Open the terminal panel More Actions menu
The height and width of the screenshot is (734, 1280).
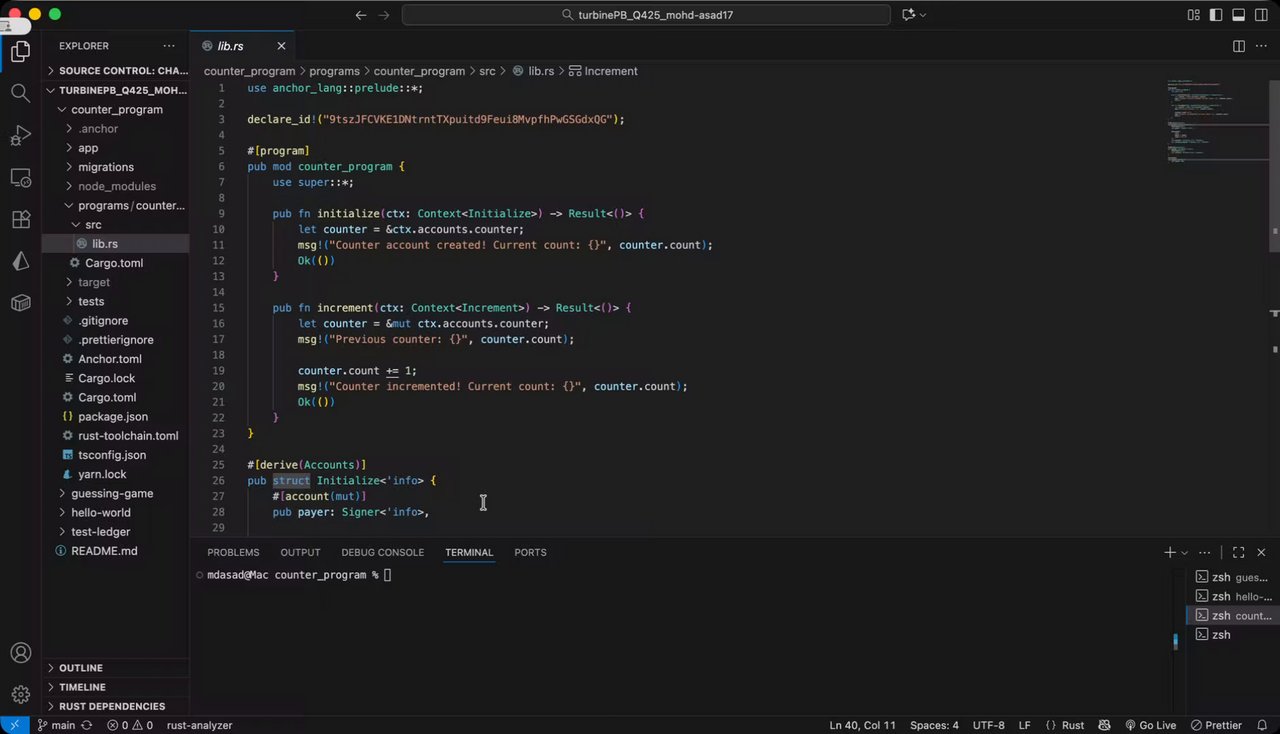coord(1206,552)
